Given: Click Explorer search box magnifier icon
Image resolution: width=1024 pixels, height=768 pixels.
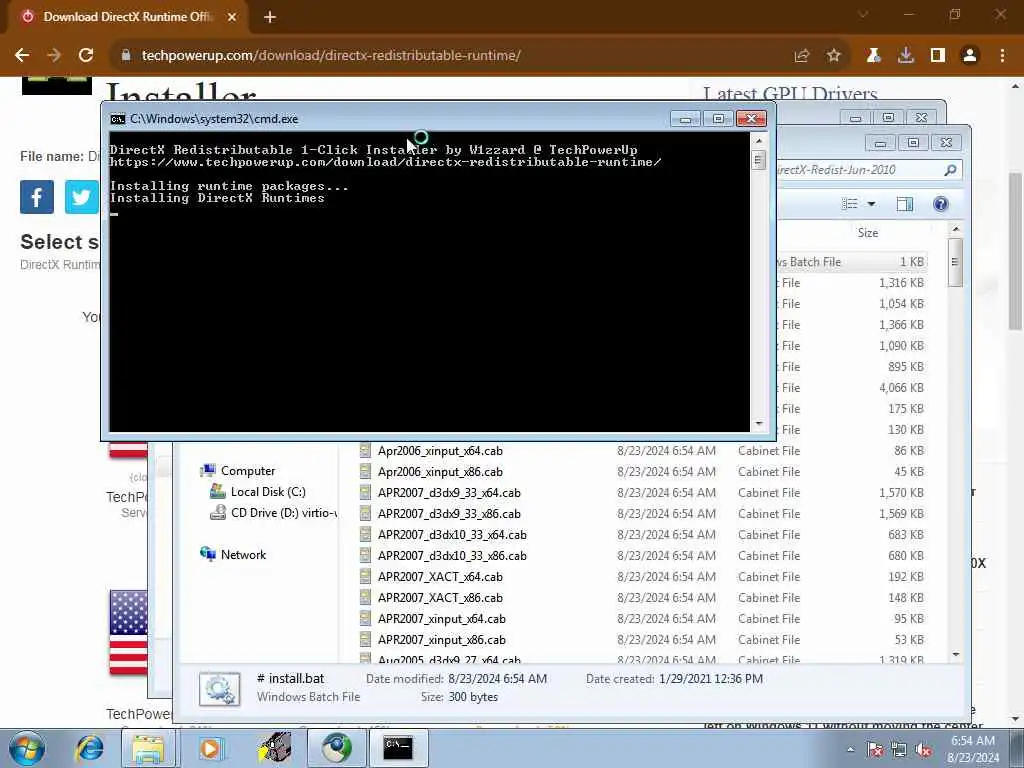Looking at the screenshot, I should coord(950,170).
